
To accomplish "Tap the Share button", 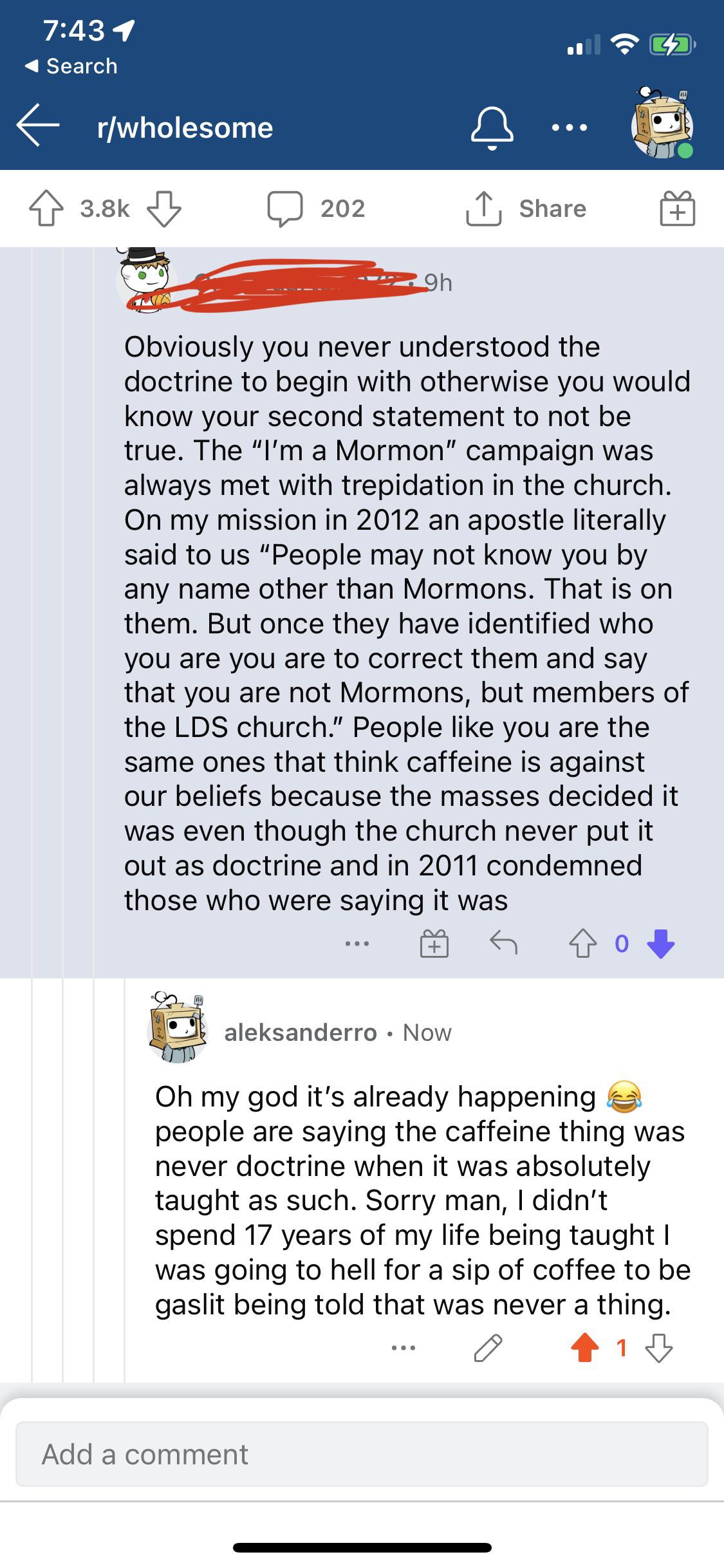I will [x=526, y=209].
